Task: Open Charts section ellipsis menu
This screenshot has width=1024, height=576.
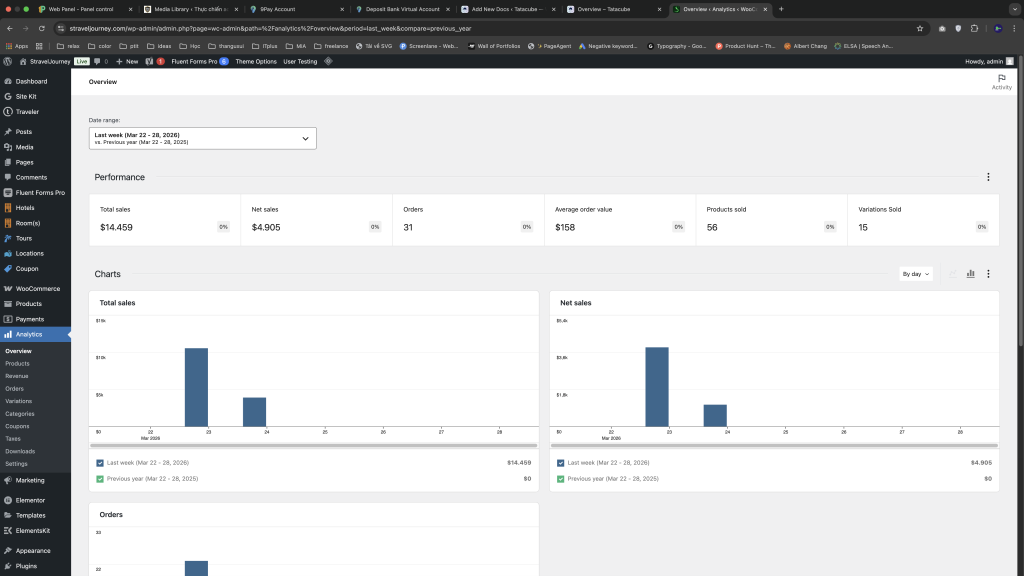Action: (988, 274)
